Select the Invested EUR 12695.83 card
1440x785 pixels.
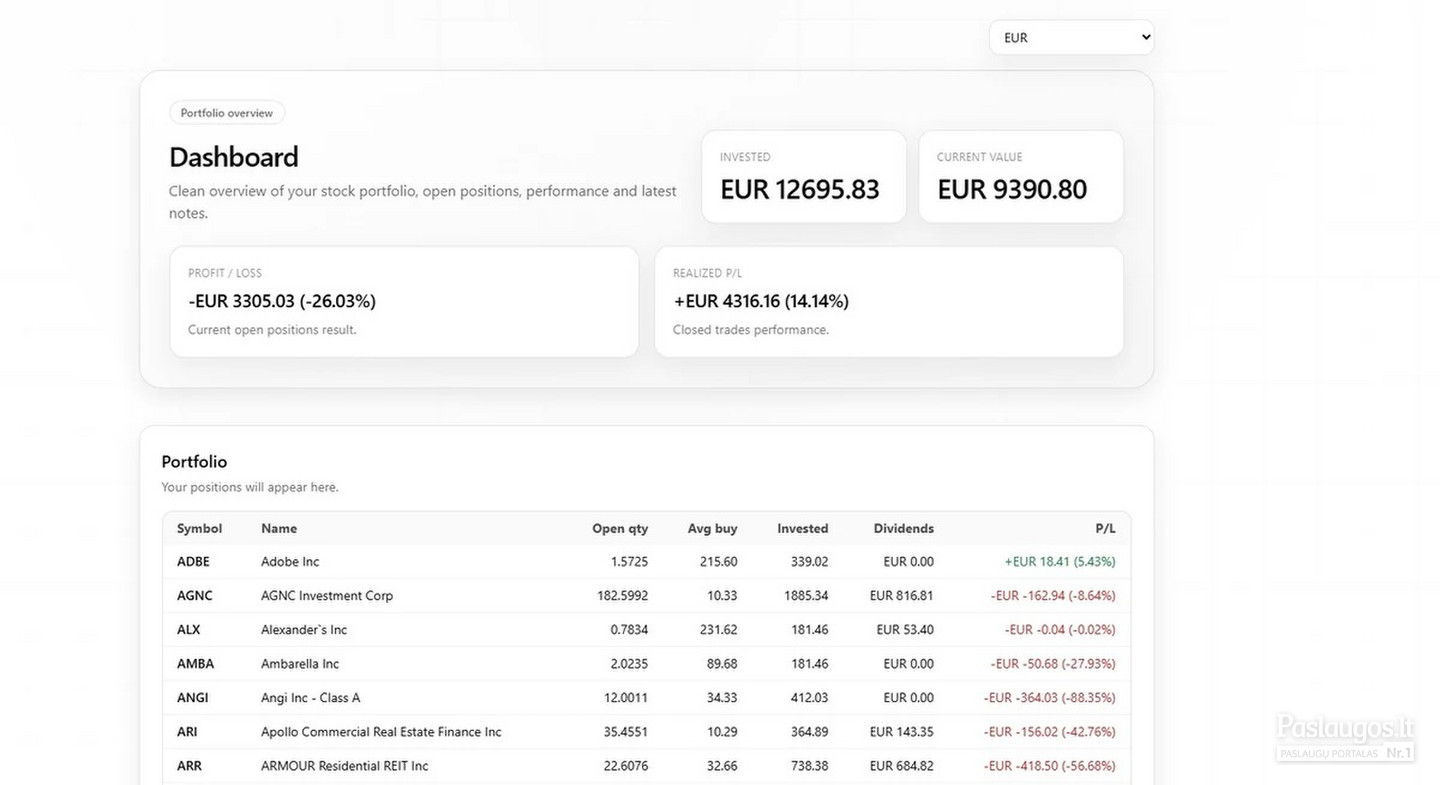tap(804, 177)
